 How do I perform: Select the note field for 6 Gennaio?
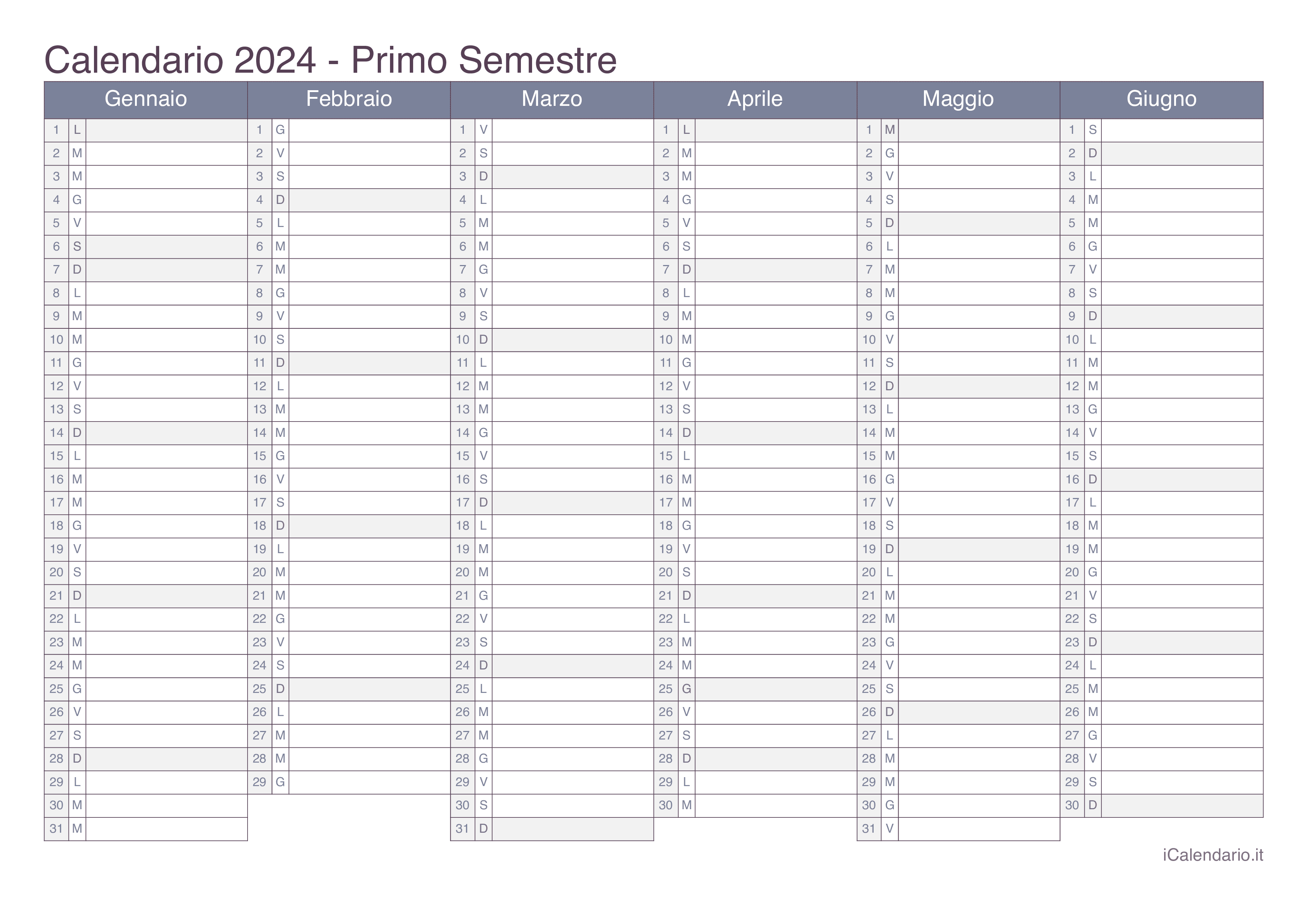point(166,247)
